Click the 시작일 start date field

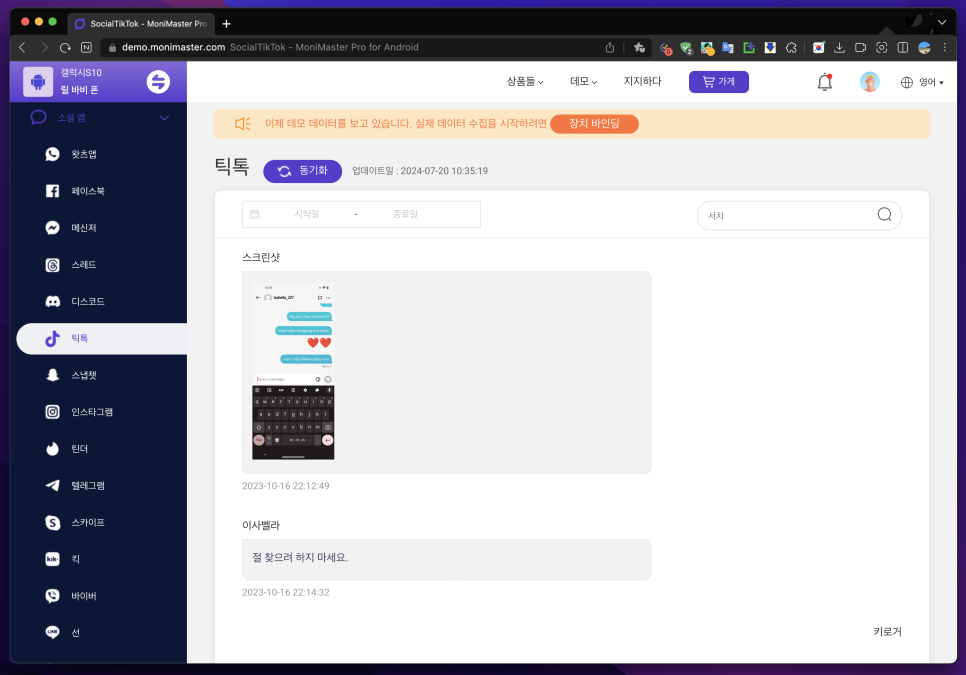(x=307, y=214)
